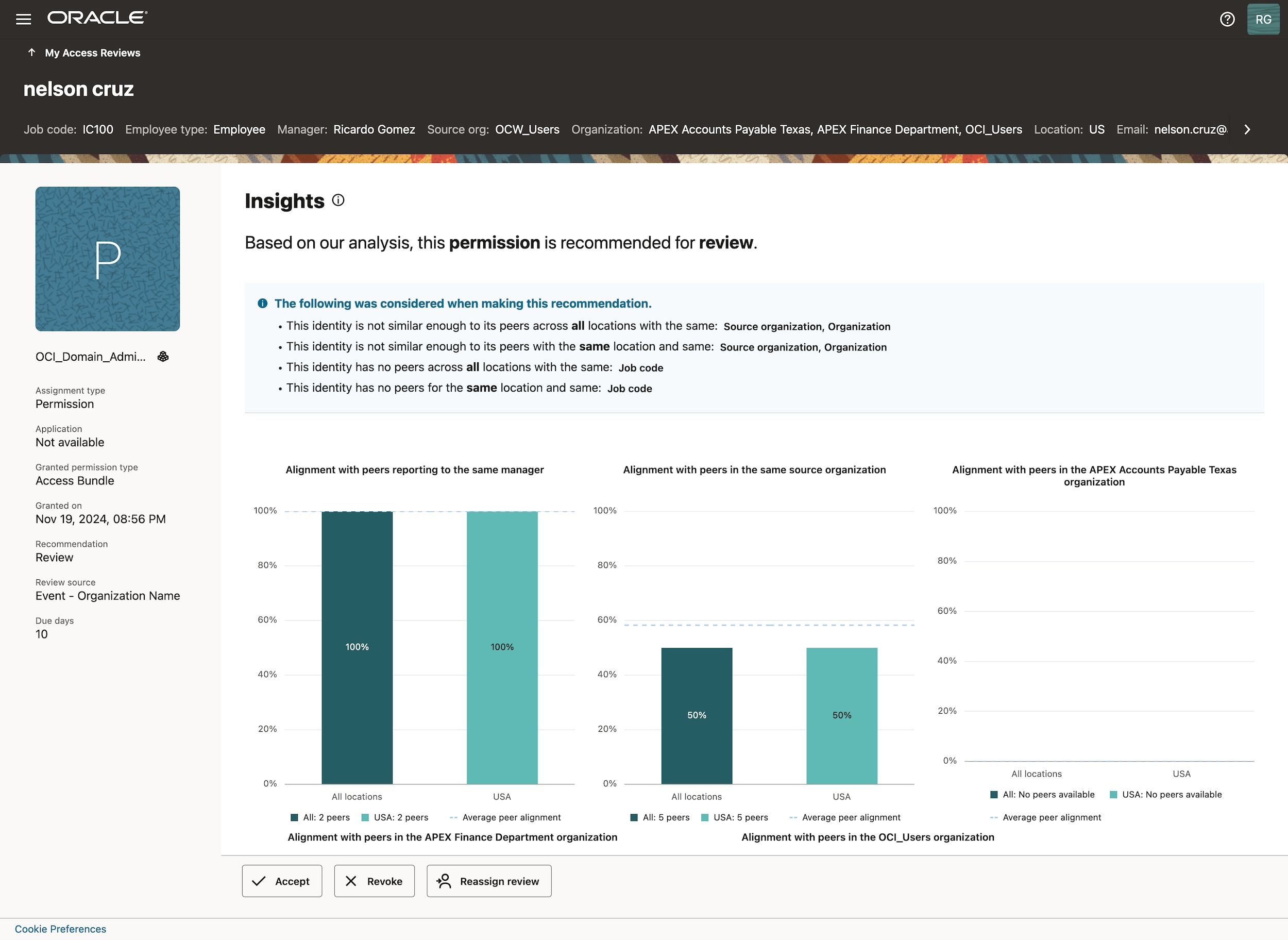
Task: Click the blue info icon in recommendation banner
Action: (x=262, y=303)
